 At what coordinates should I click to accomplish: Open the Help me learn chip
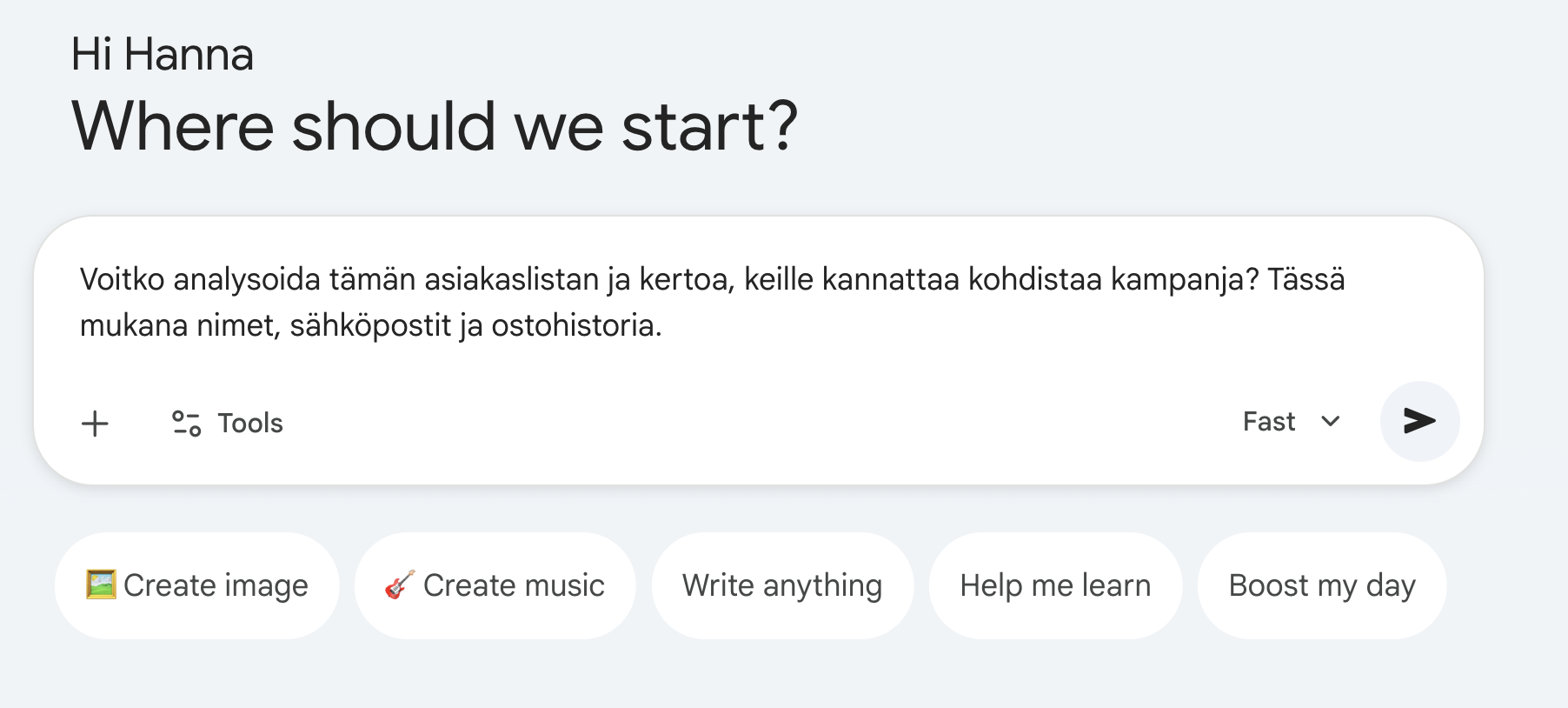(x=1054, y=584)
